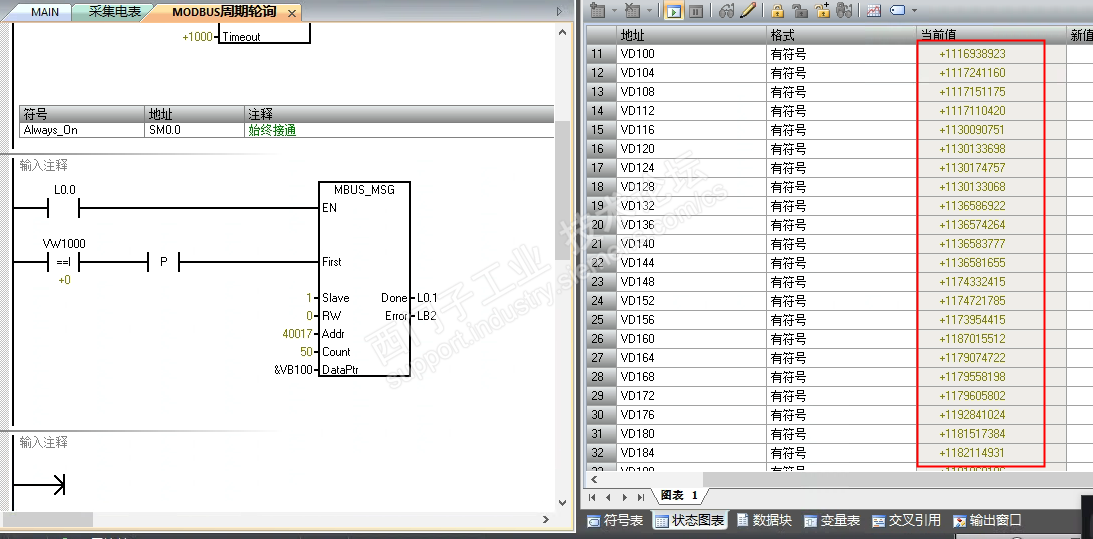Click the Error output operand LB2
This screenshot has height=539, width=1093.
(427, 316)
